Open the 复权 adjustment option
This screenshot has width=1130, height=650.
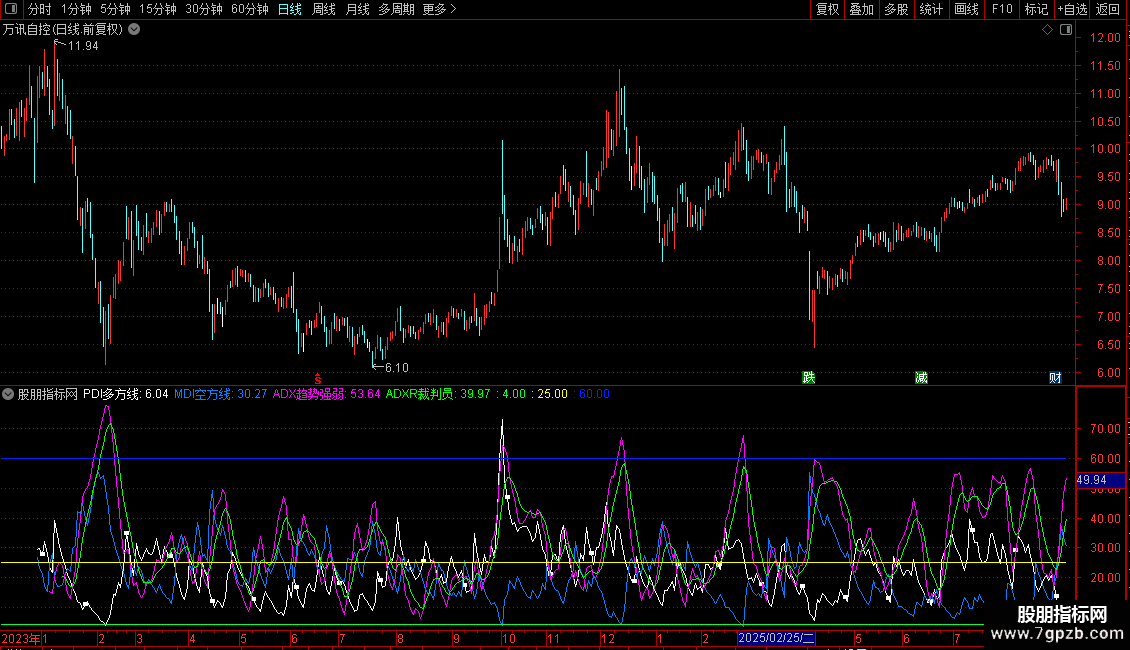[827, 9]
